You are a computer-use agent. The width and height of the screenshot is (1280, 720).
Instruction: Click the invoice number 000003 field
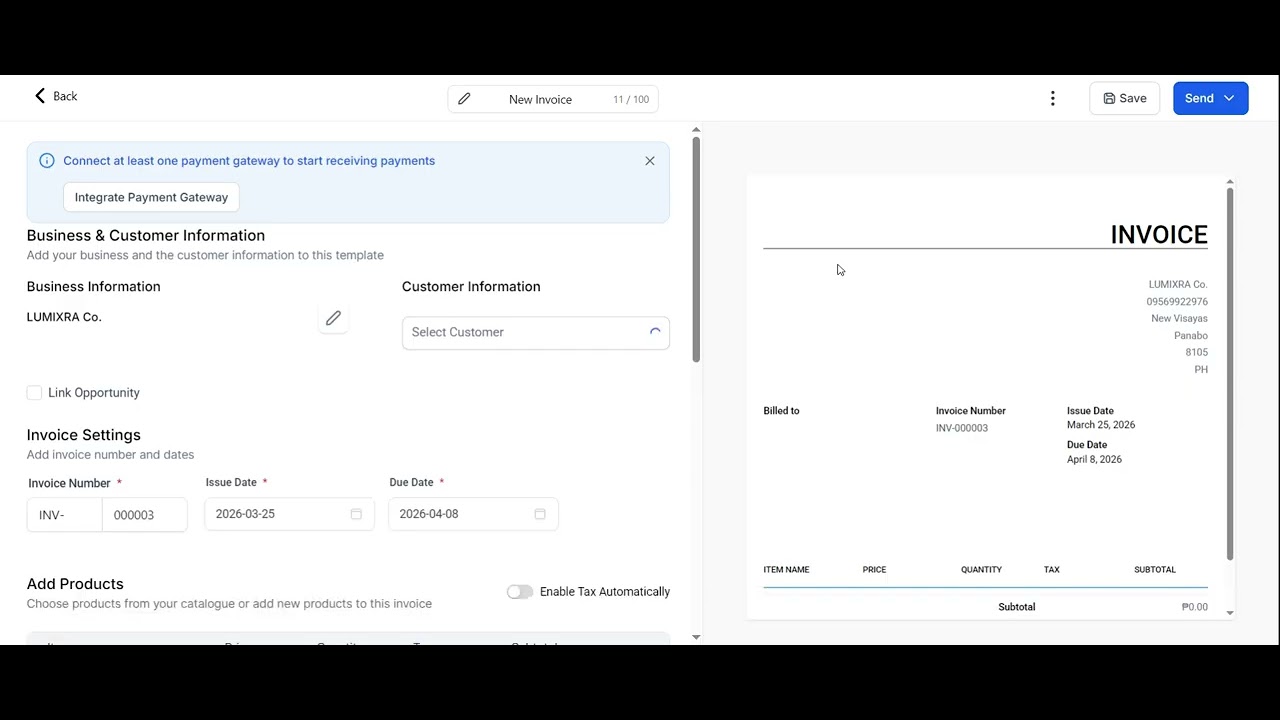tap(144, 515)
